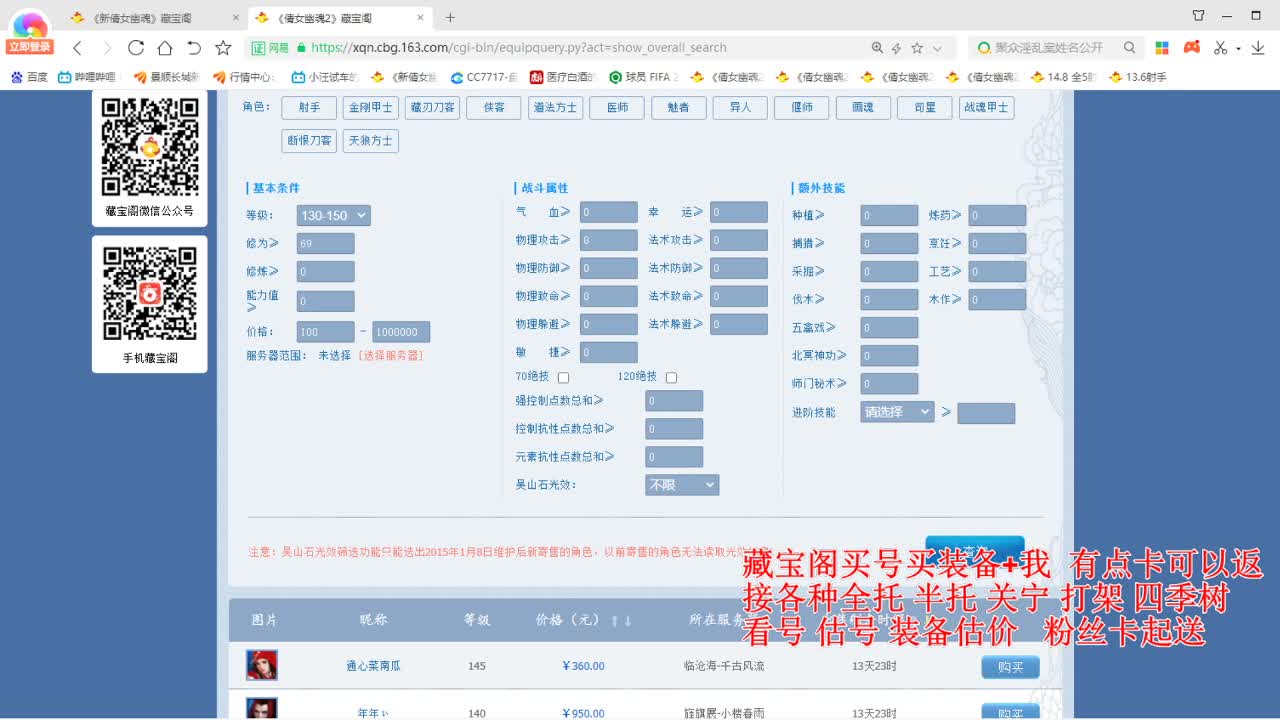Refresh the current page

click(135, 47)
